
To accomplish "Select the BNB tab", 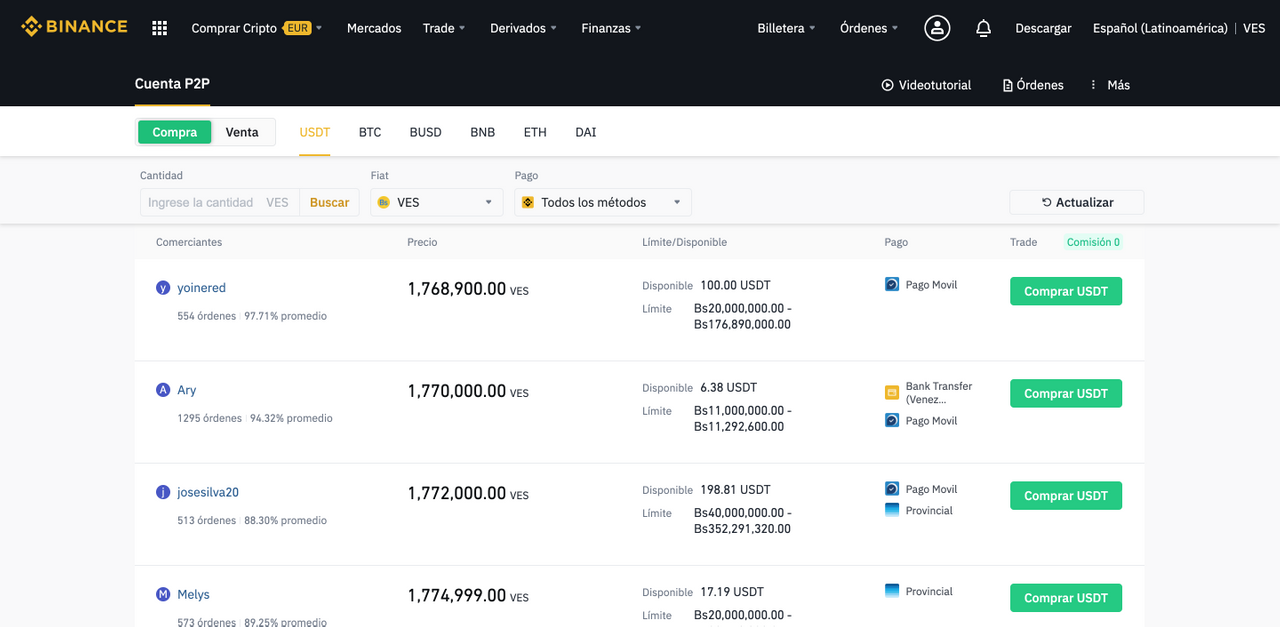I will tap(483, 132).
